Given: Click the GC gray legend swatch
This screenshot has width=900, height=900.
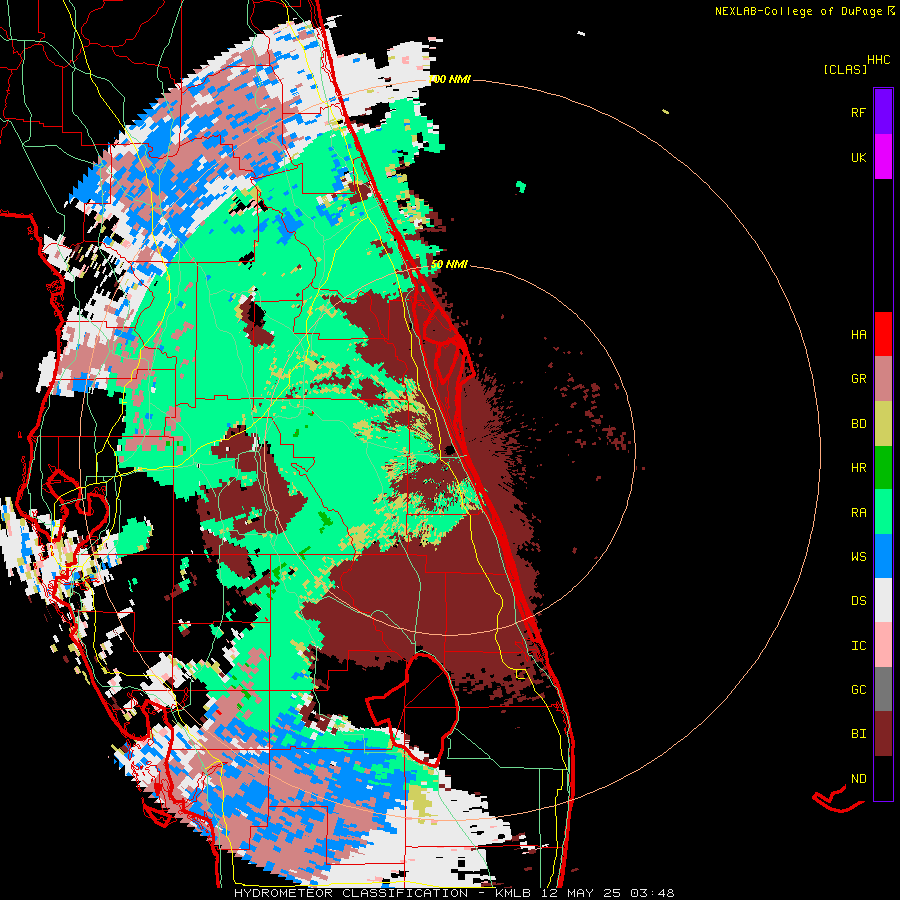Looking at the screenshot, I should point(883,689).
